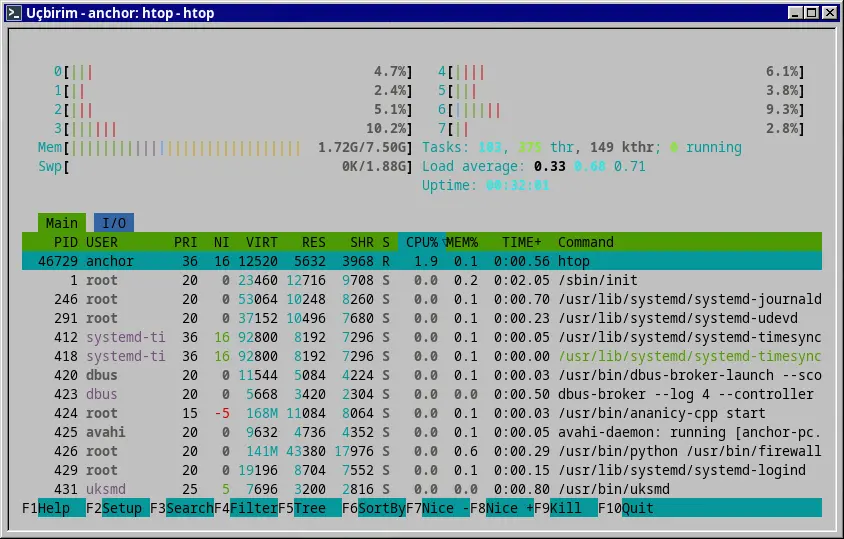Screen dimensions: 844x539
Task: Maximize the Uçbirim terminal window
Action: click(812, 13)
